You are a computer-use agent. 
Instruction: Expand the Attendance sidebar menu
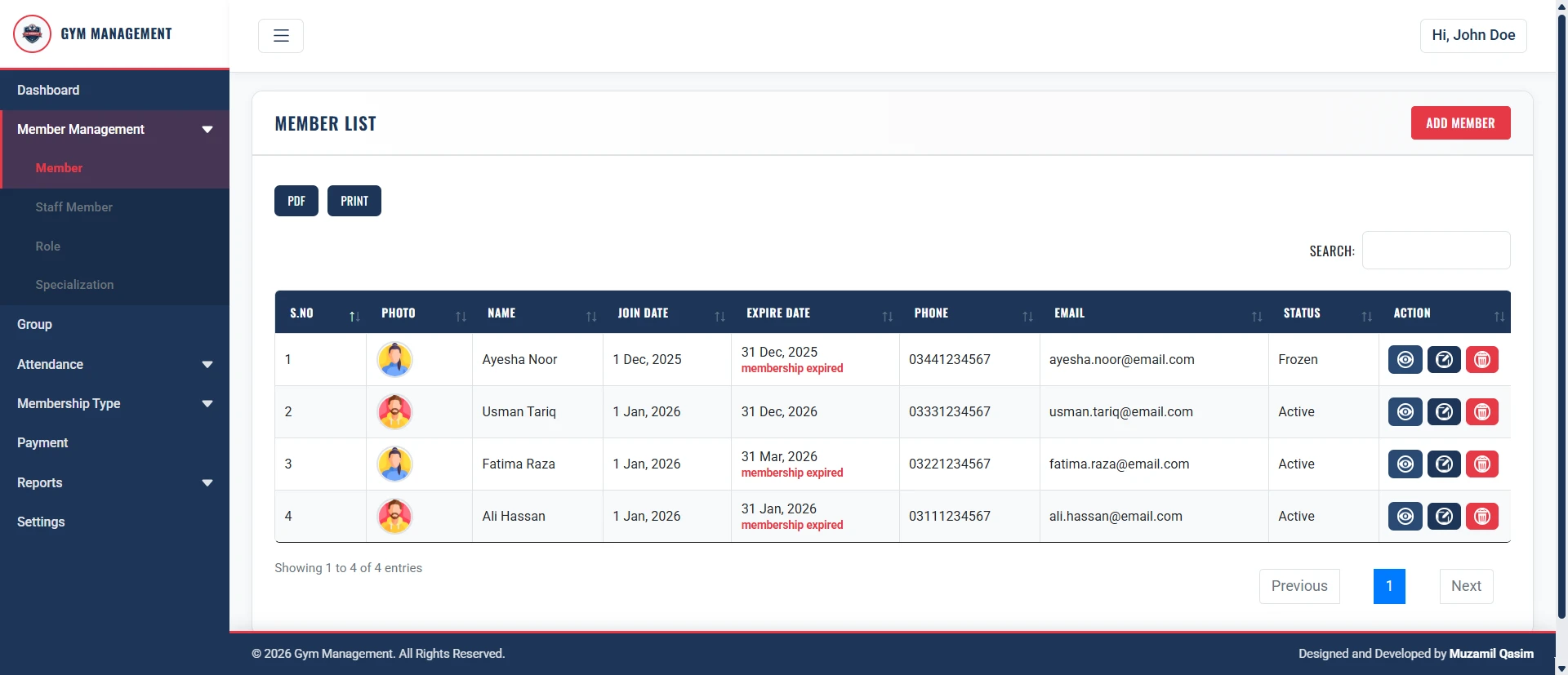pyautogui.click(x=114, y=364)
